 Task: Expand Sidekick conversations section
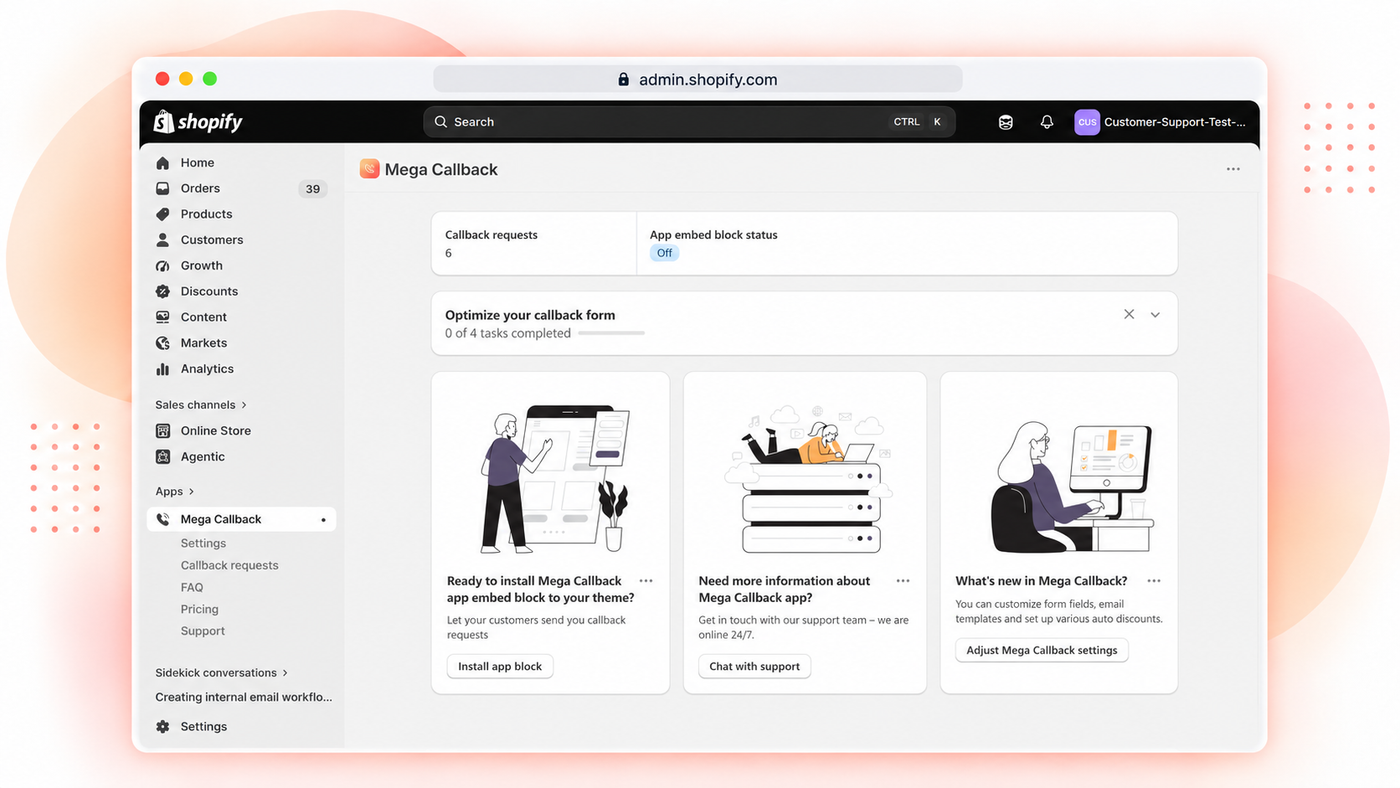pyautogui.click(x=221, y=673)
